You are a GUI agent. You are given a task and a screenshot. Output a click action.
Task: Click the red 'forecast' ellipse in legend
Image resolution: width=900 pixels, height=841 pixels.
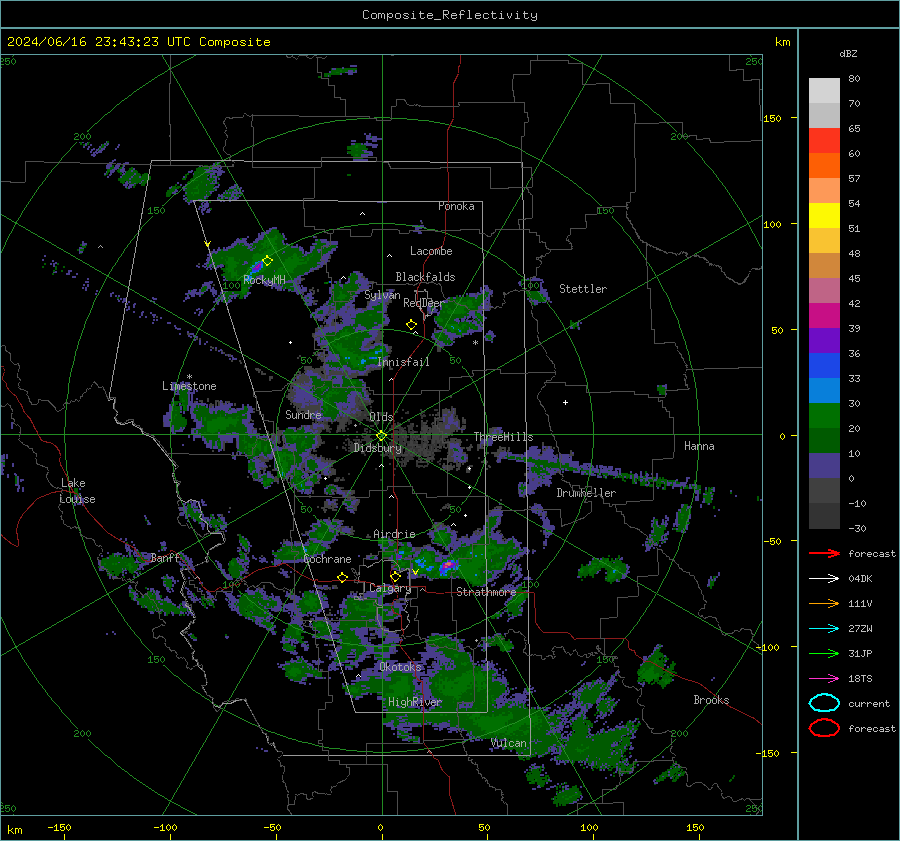(824, 728)
